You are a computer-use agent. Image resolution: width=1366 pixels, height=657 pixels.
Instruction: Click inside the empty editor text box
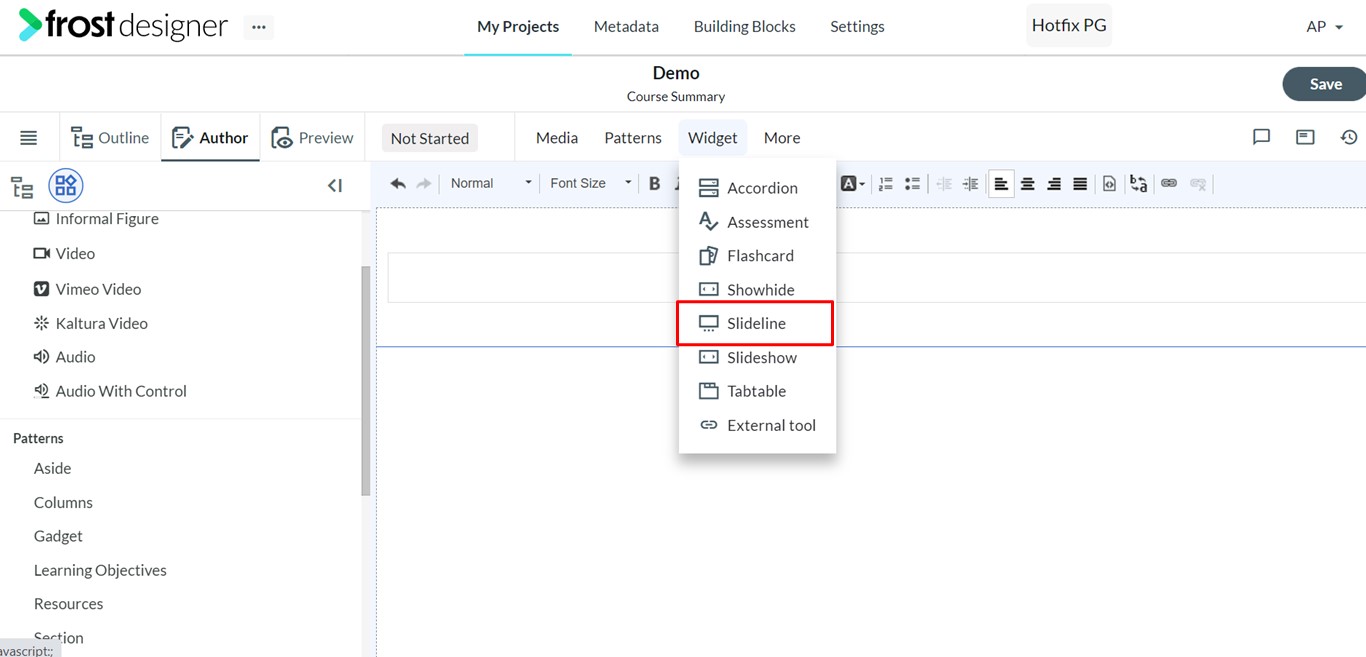tap(876, 277)
